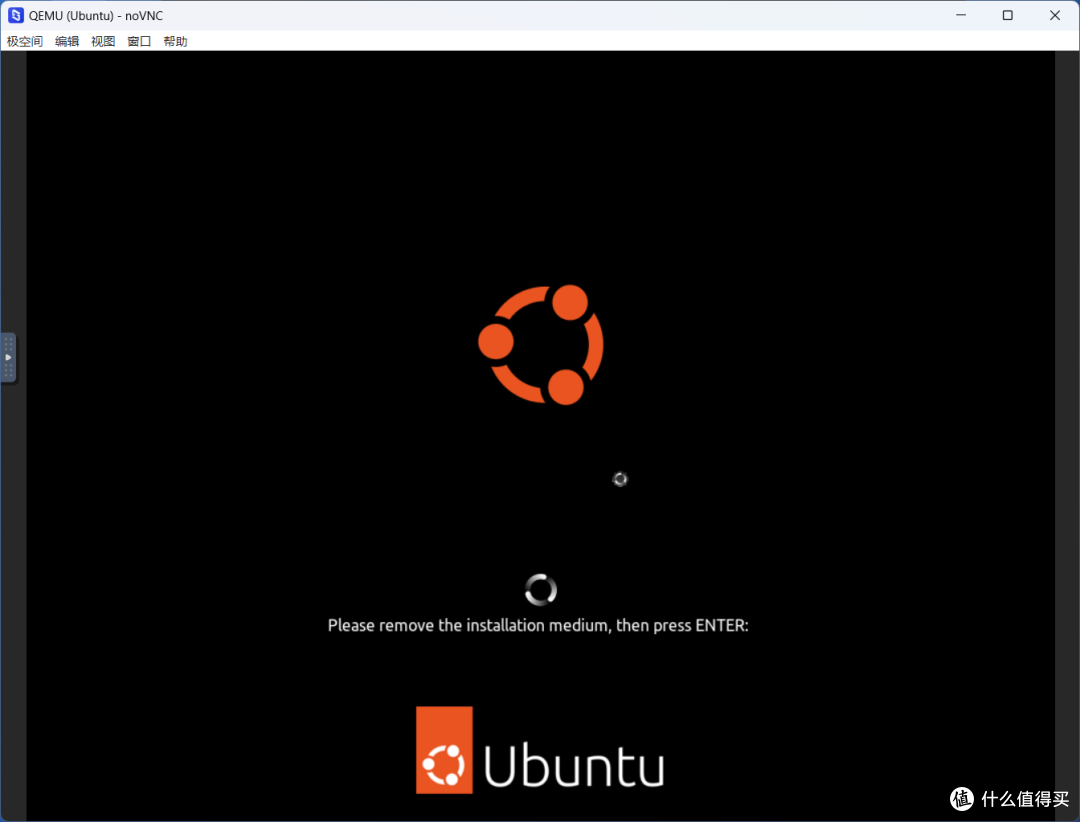Open the 编辑 menu

click(67, 41)
